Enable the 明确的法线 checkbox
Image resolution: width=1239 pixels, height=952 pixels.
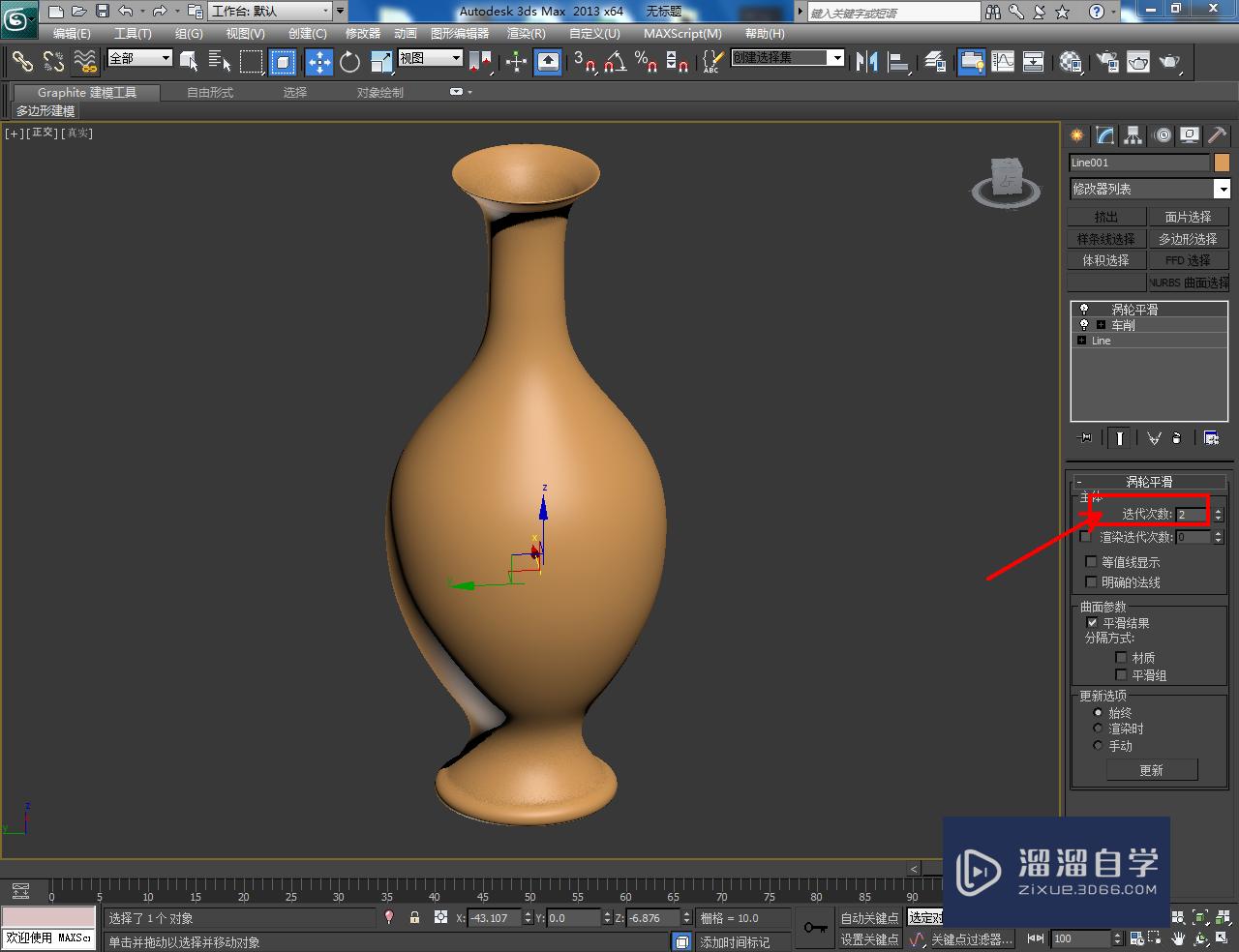(1092, 582)
